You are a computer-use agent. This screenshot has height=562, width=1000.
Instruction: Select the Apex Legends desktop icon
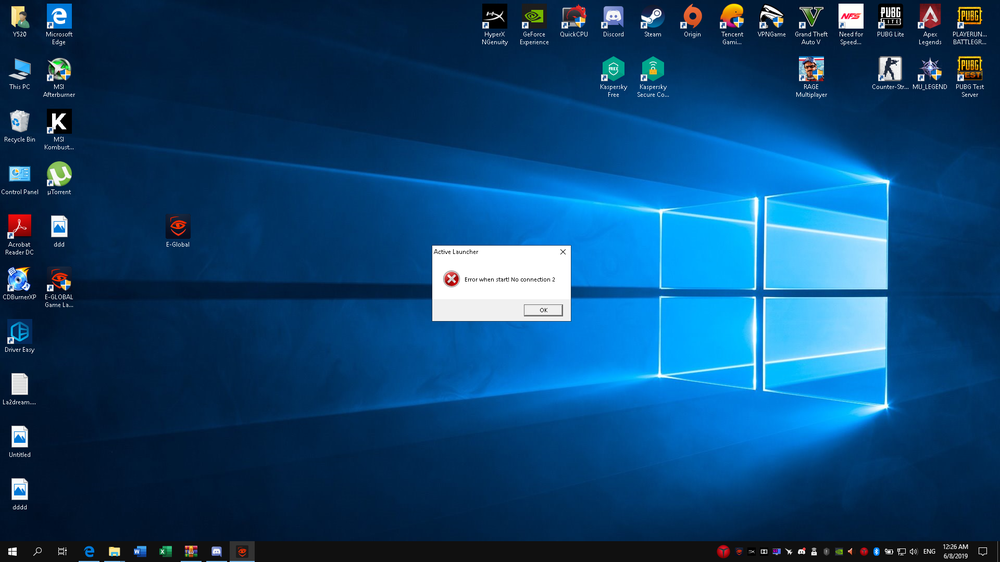coord(930,19)
